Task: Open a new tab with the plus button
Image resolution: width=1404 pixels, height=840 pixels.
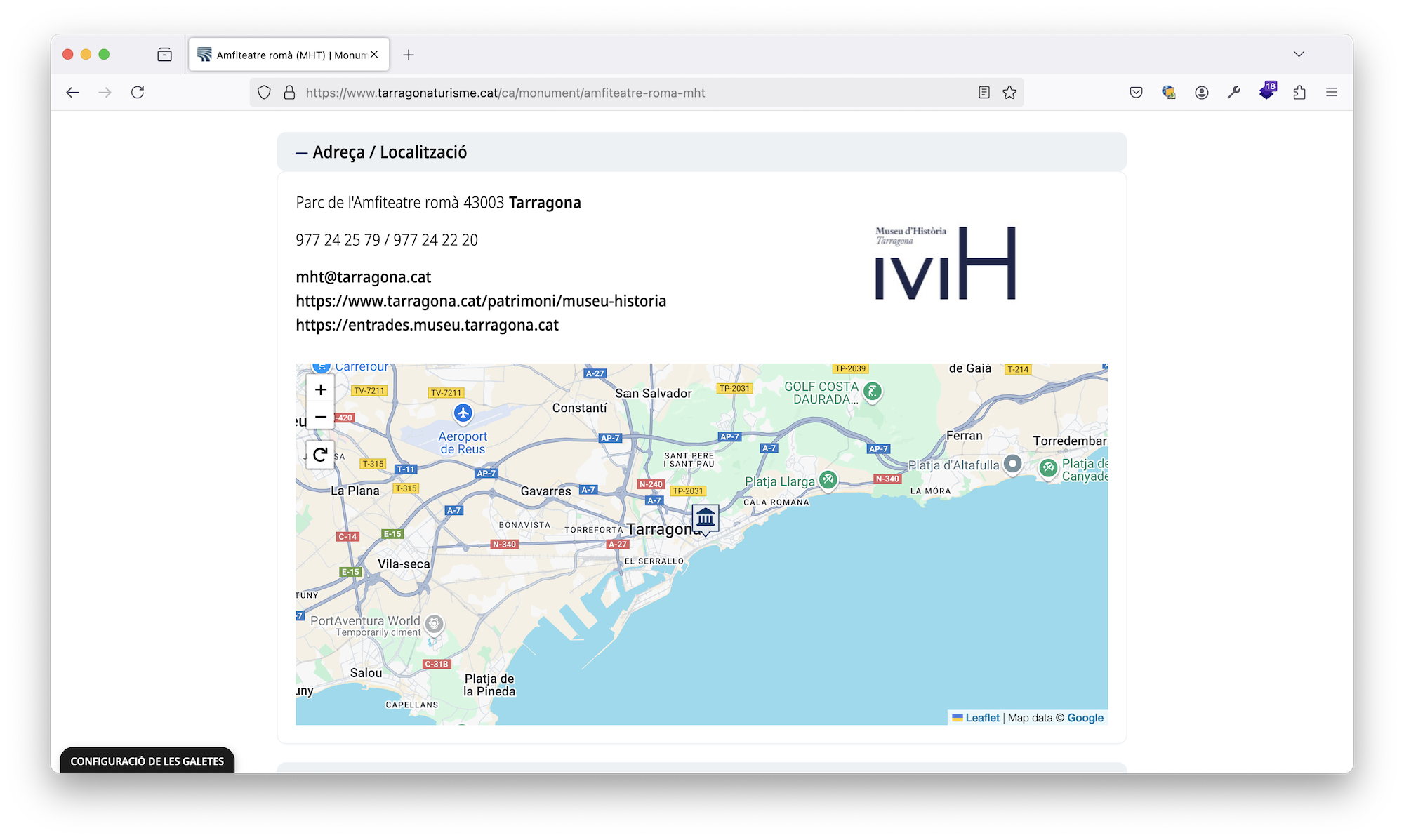Action: point(409,55)
